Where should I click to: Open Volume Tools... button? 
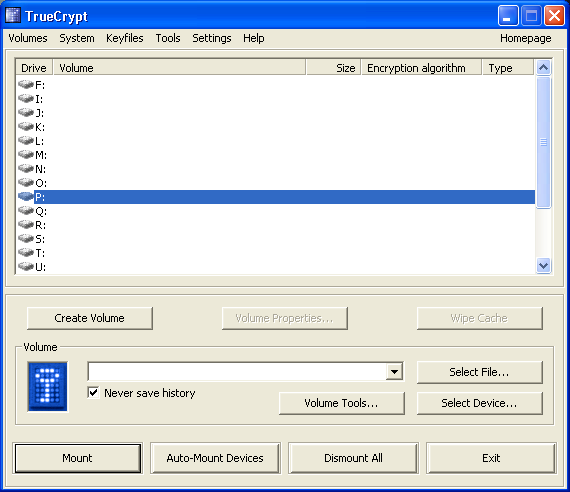(x=341, y=403)
